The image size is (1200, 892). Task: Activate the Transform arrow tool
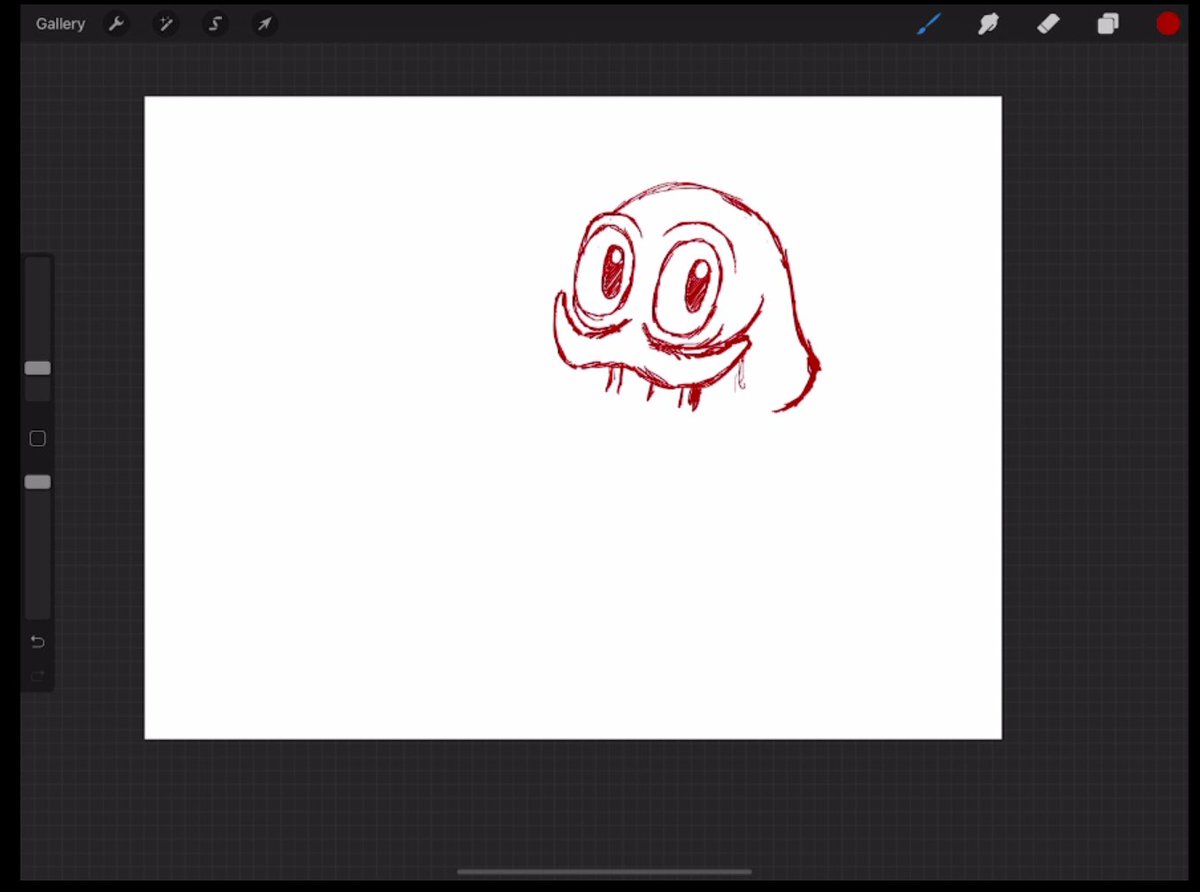coord(264,24)
